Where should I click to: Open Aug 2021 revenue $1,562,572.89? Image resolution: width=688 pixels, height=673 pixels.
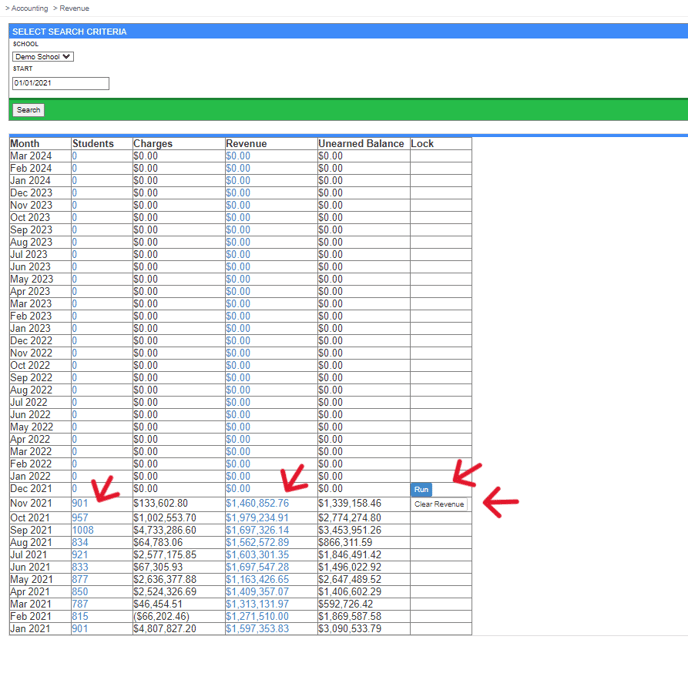[x=257, y=543]
